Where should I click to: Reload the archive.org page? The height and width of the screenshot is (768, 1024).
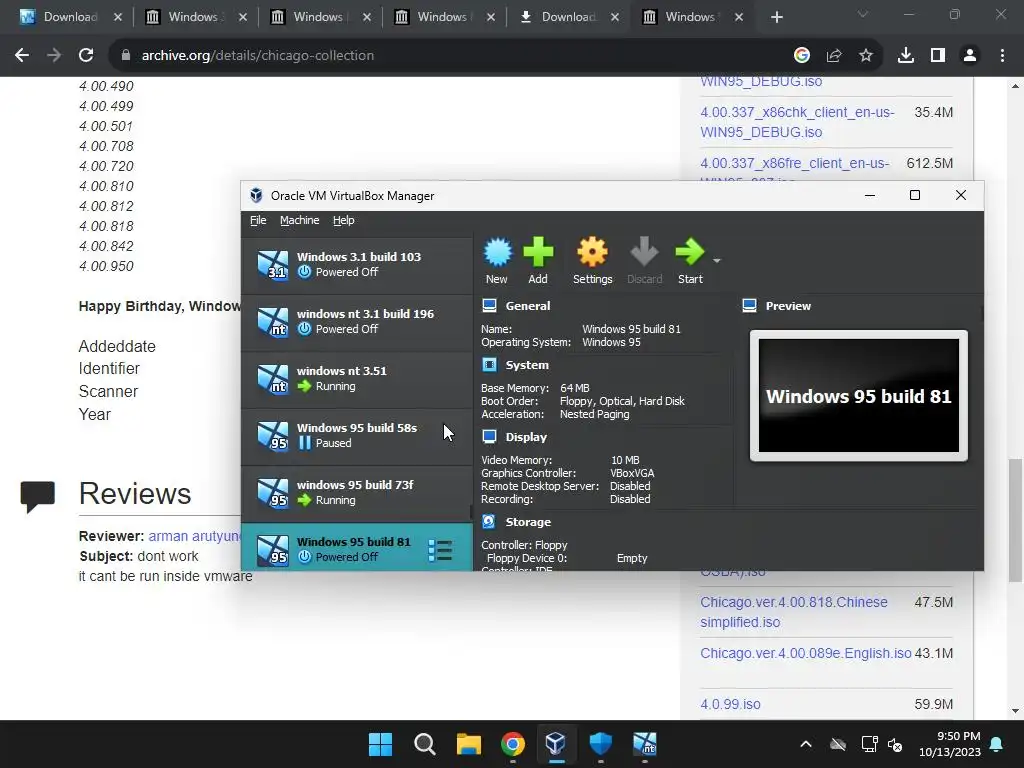86,56
